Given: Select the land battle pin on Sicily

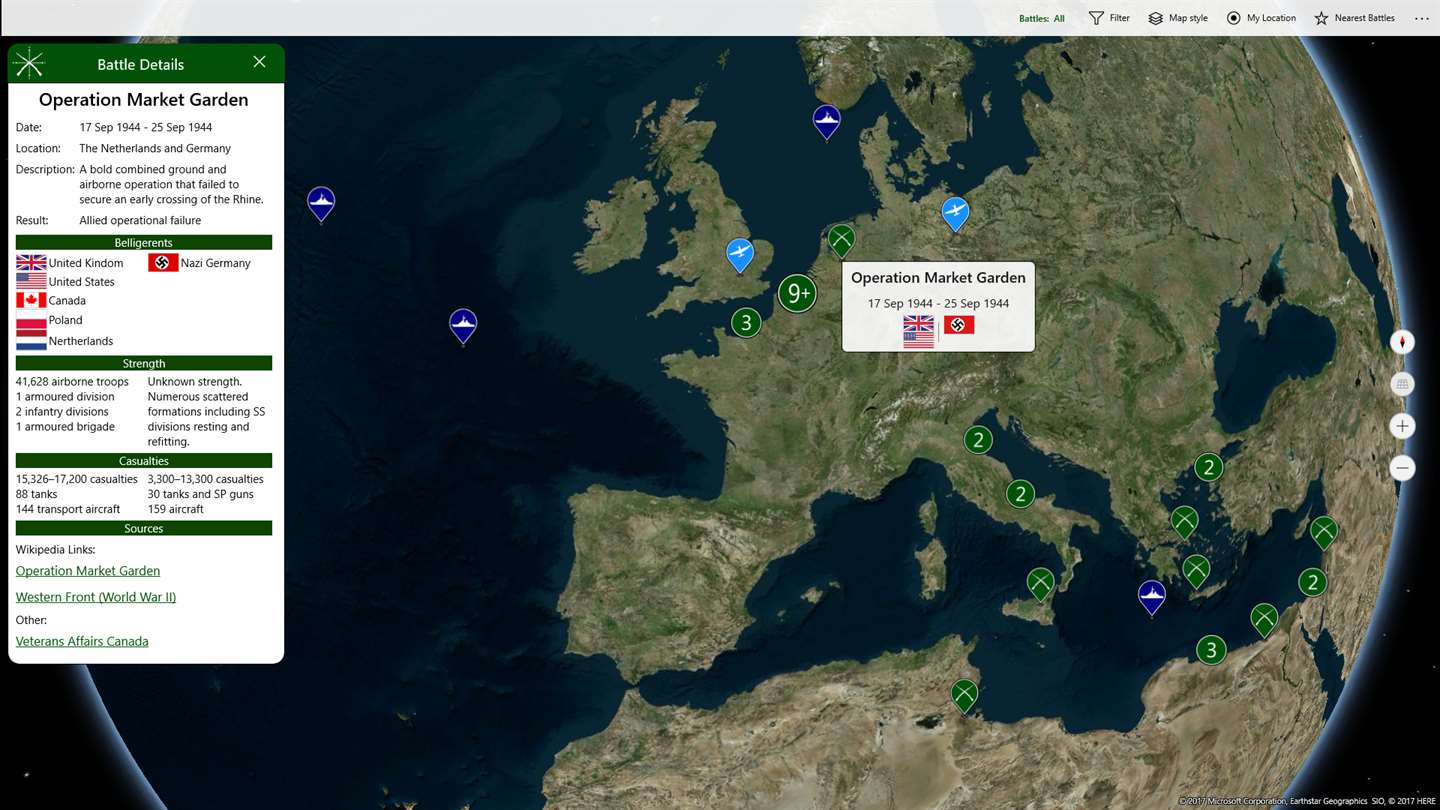Looking at the screenshot, I should [x=1040, y=583].
